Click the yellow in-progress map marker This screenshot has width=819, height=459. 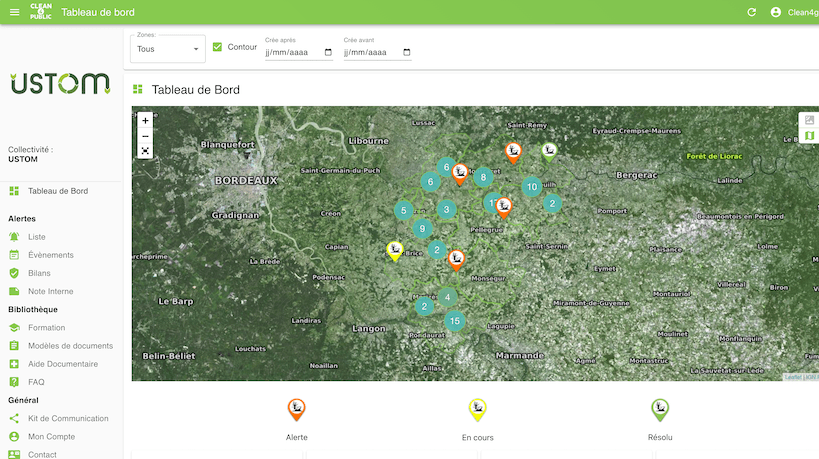[395, 249]
